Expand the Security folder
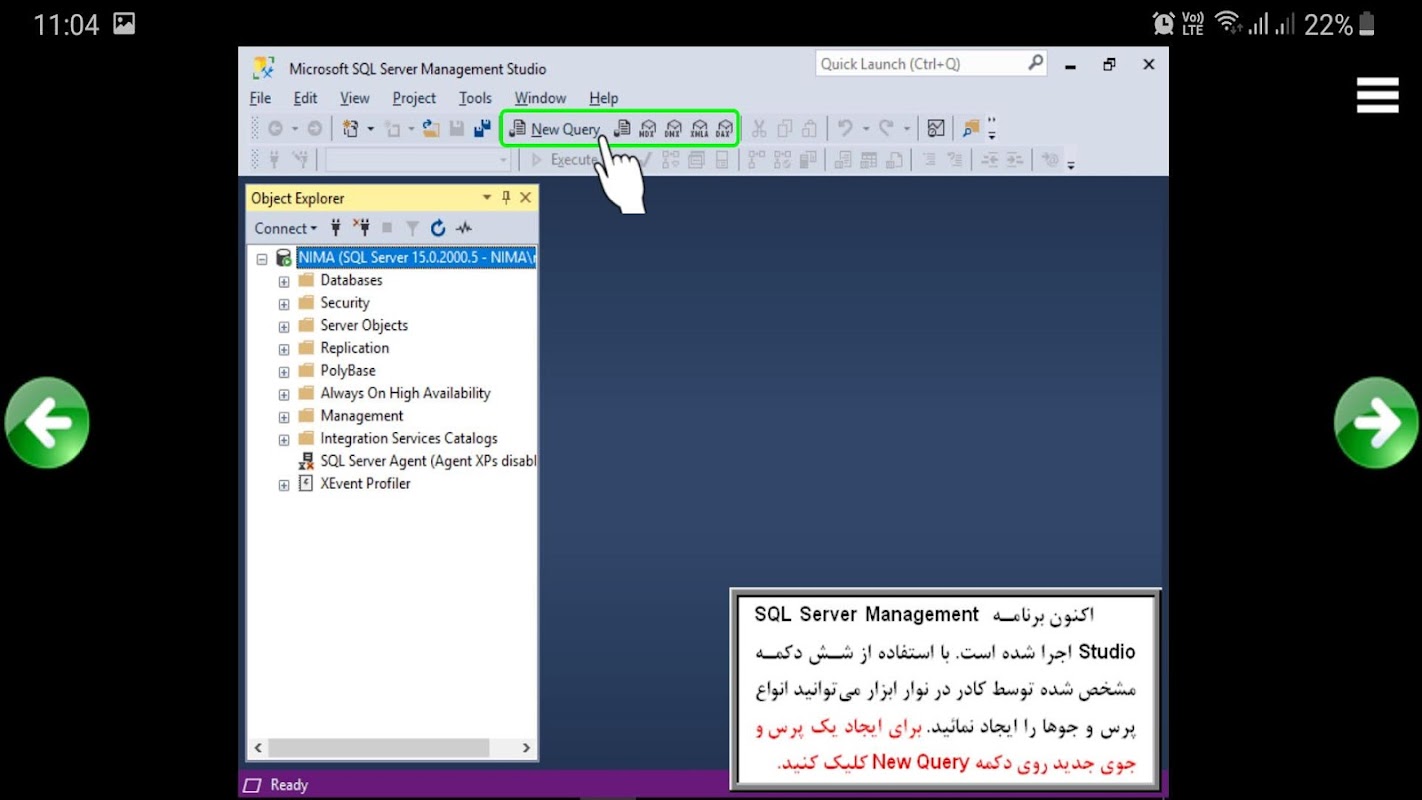Screen dimensions: 1422x800 [x=284, y=304]
